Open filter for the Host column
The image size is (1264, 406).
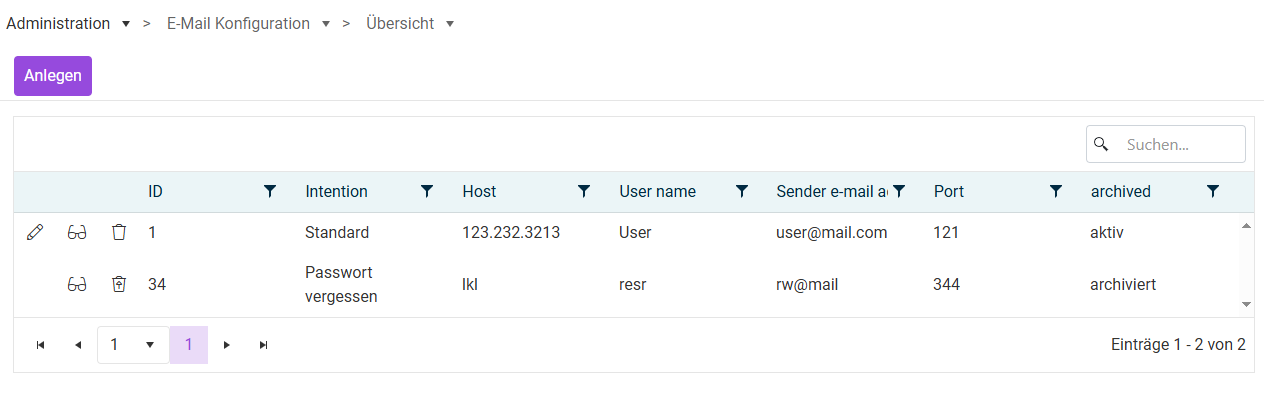coord(584,191)
